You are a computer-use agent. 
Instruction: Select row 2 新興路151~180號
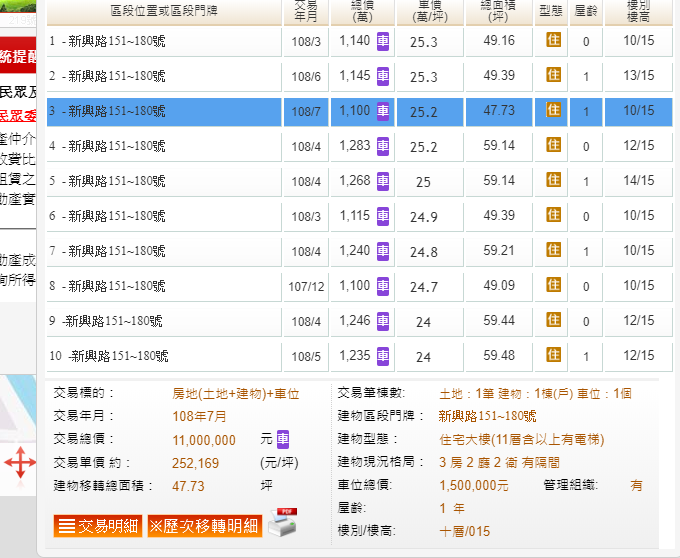click(164, 77)
